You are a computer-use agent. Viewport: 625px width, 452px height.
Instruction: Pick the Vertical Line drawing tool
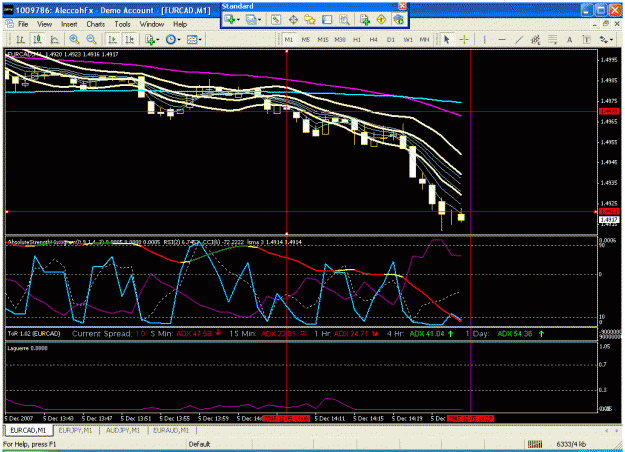click(x=485, y=39)
